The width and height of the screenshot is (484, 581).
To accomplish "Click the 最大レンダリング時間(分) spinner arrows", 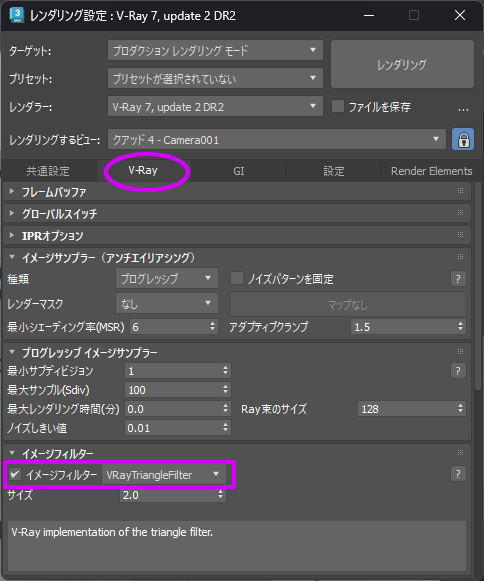I will point(225,409).
